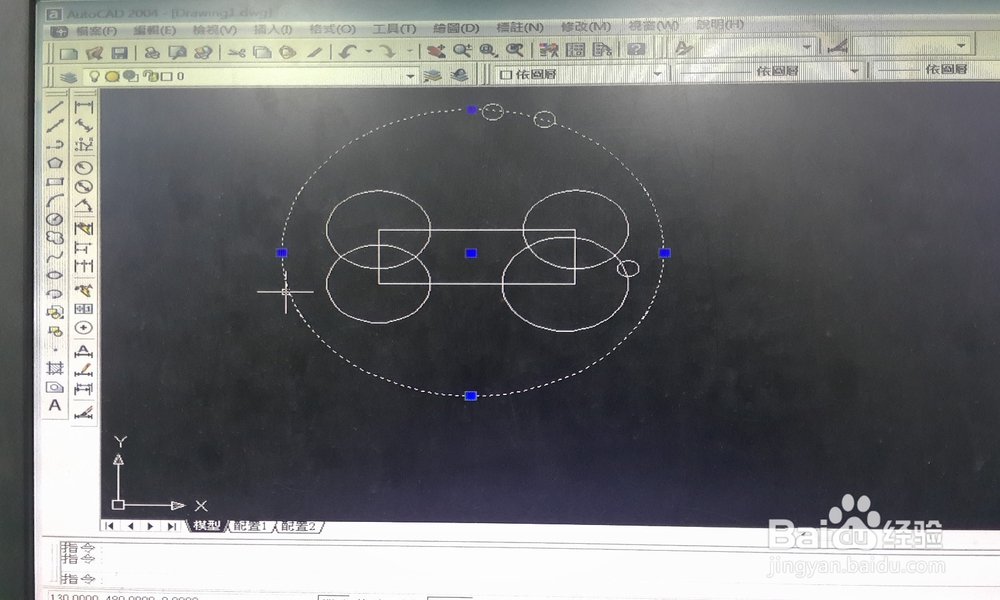This screenshot has height=600, width=1000.
Task: Select the Hatch tool
Action: 55,368
